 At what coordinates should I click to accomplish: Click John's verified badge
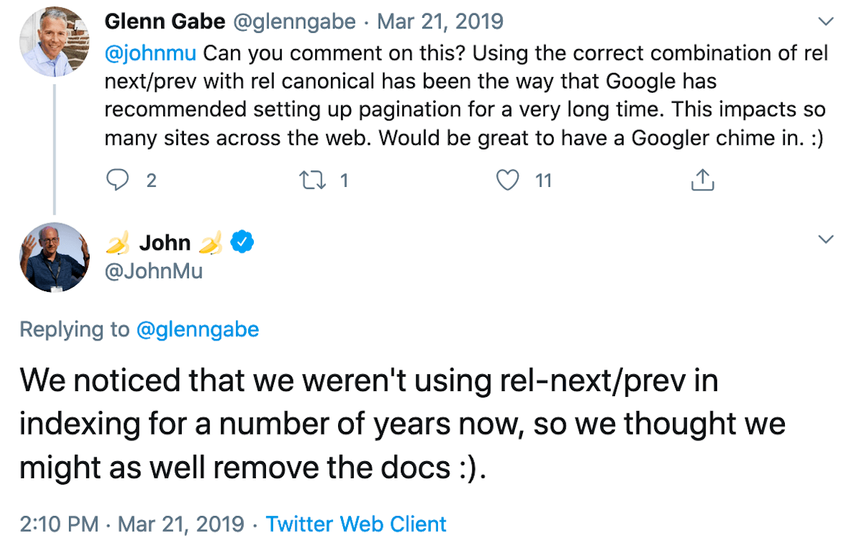(x=243, y=241)
